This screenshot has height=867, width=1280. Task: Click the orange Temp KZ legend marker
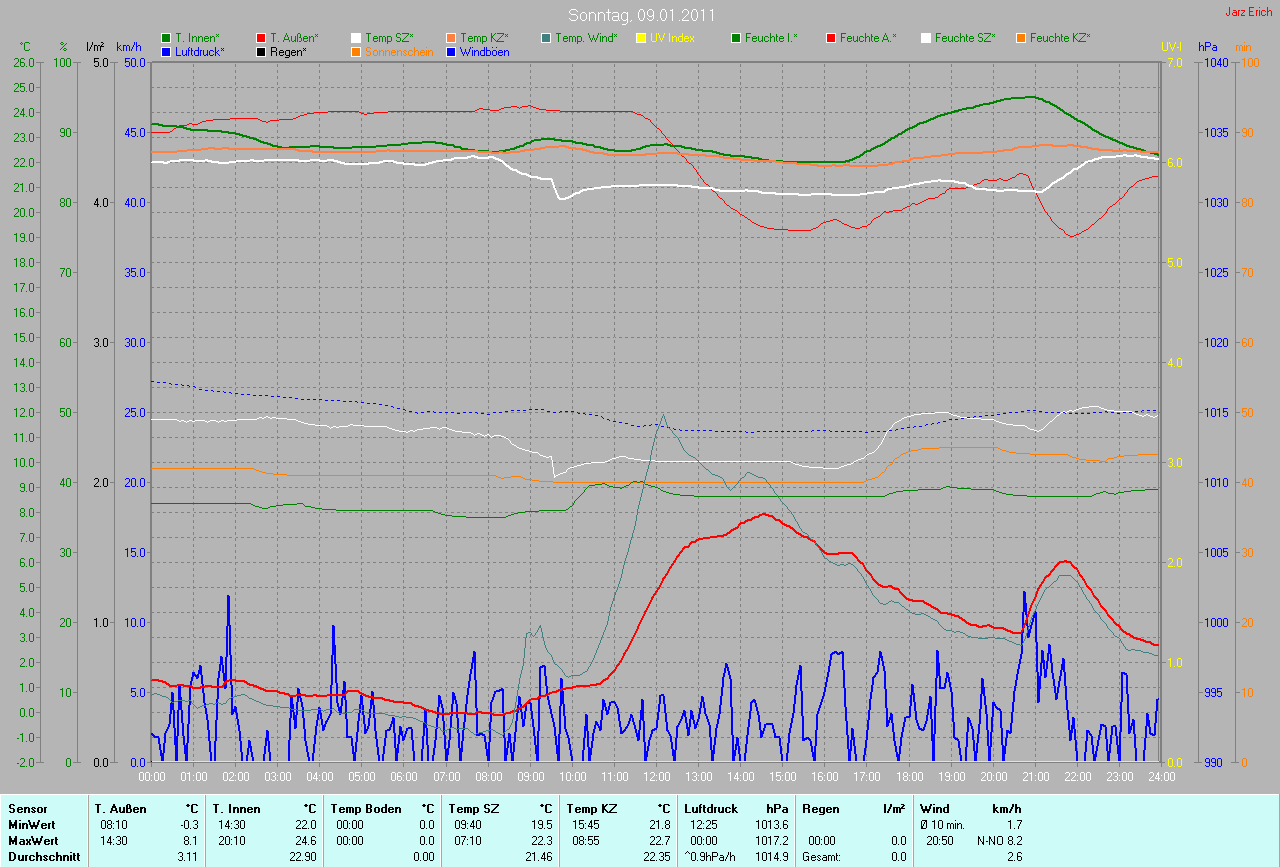tap(450, 38)
